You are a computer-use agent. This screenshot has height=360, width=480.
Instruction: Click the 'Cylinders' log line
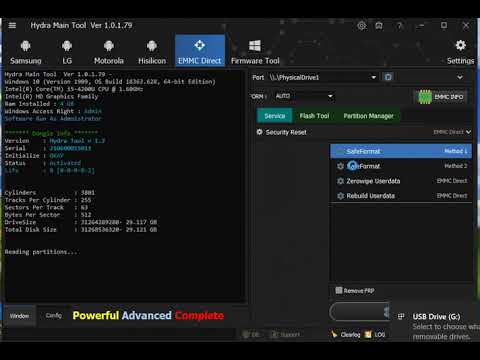[50, 193]
